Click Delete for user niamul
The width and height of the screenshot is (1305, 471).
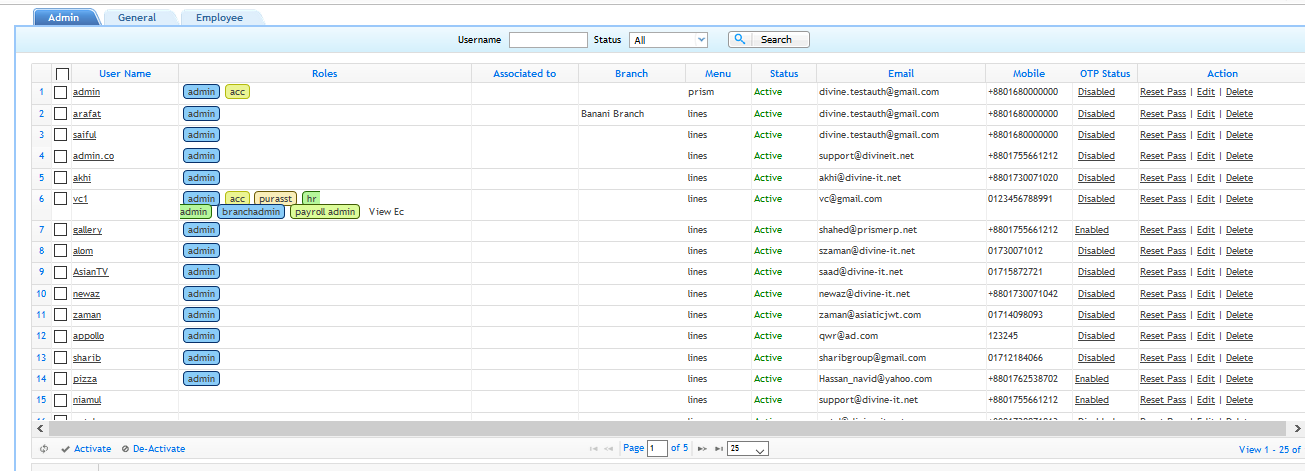pyautogui.click(x=1239, y=400)
